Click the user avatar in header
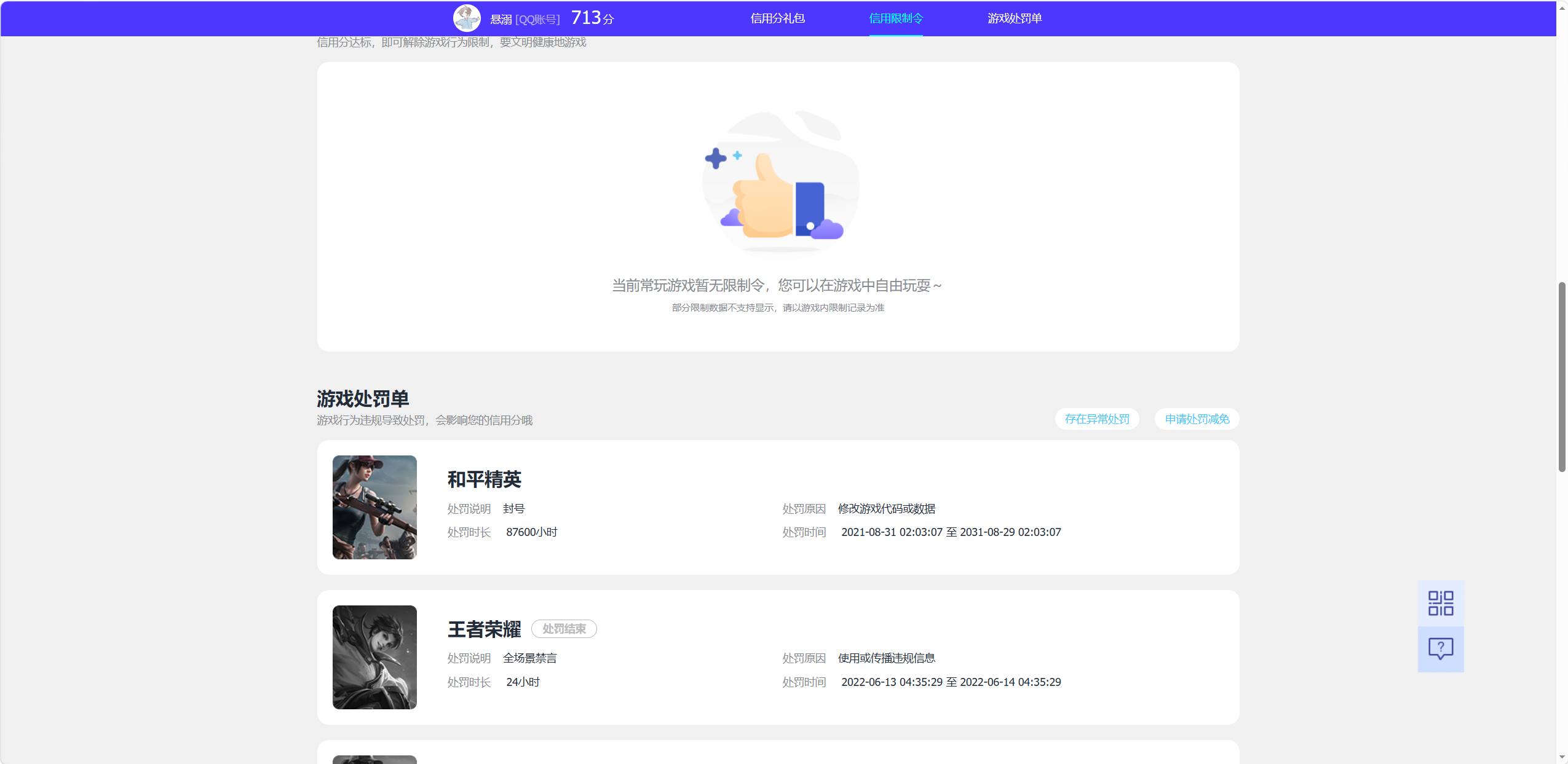Screen dimensions: 1568x764 pyautogui.click(x=467, y=18)
